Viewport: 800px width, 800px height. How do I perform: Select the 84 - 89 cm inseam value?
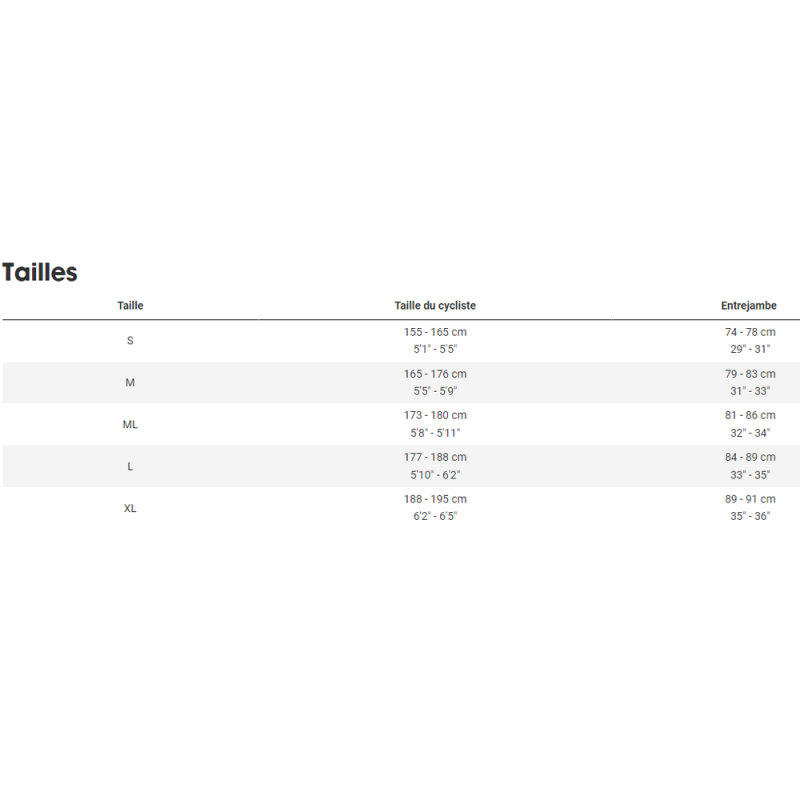pyautogui.click(x=748, y=457)
